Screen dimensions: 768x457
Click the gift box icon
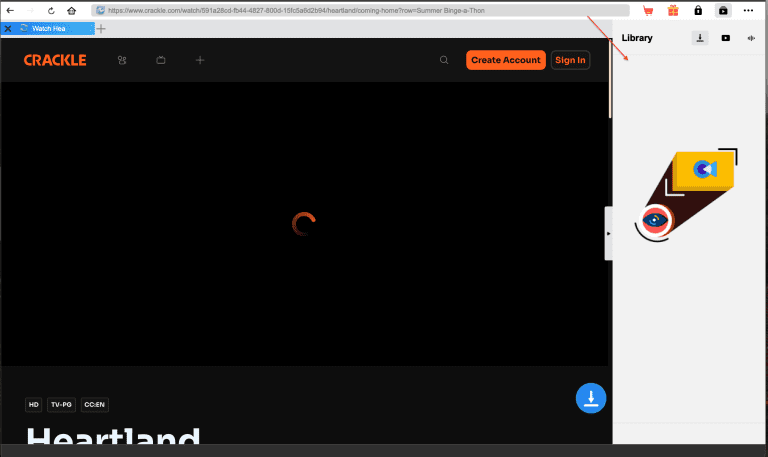pos(673,10)
